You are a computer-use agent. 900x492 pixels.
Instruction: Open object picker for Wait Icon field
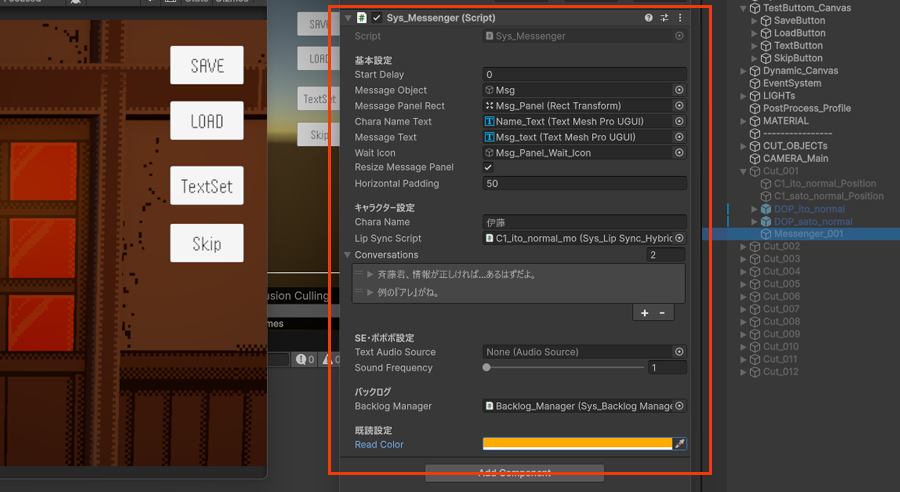(x=679, y=153)
